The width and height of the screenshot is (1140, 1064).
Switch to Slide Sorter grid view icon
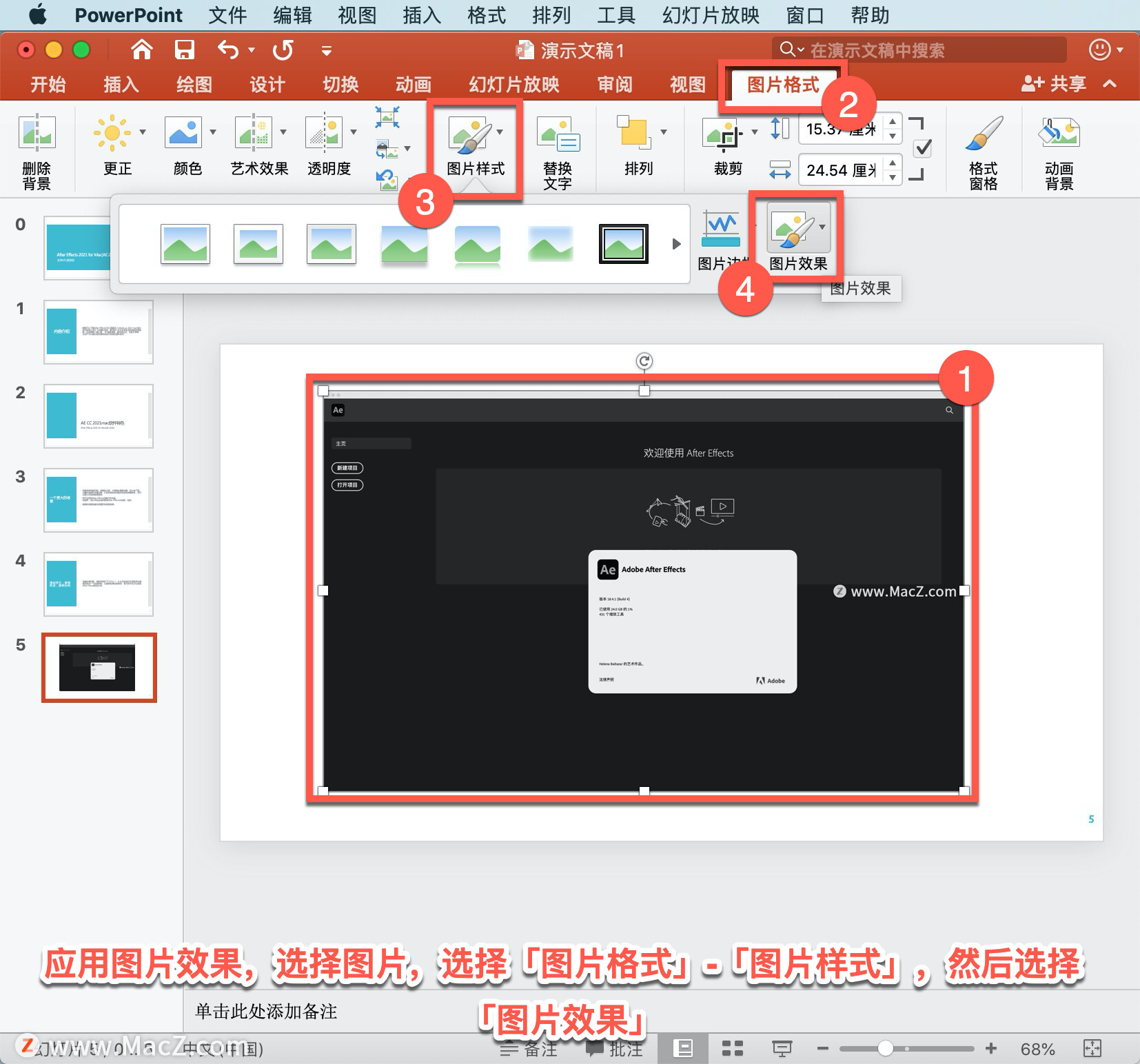tap(733, 1049)
